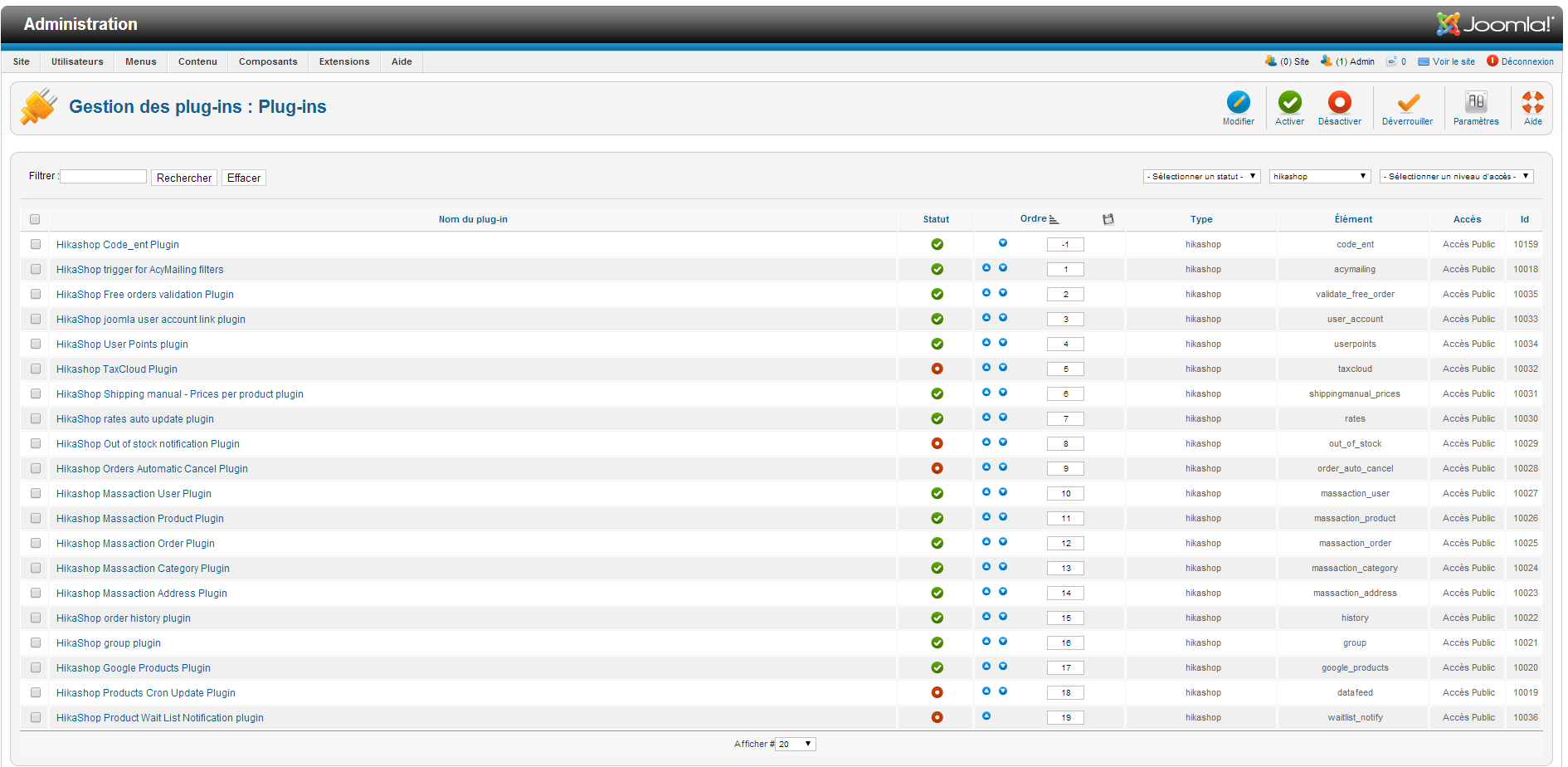Move Hikashop Code_ent Plugin down in order
The image size is (1568, 767).
pos(1003,243)
